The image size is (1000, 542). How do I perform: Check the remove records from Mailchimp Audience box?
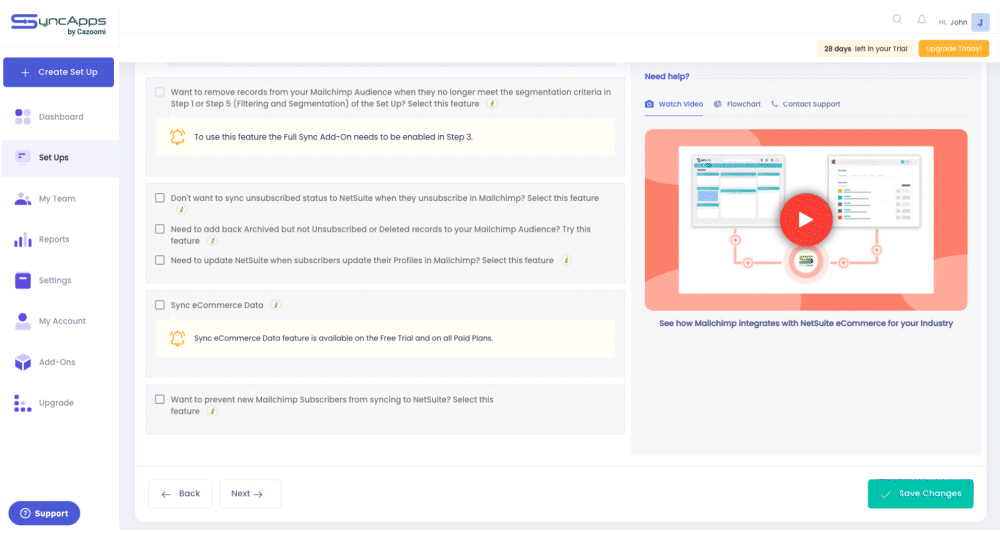[160, 92]
